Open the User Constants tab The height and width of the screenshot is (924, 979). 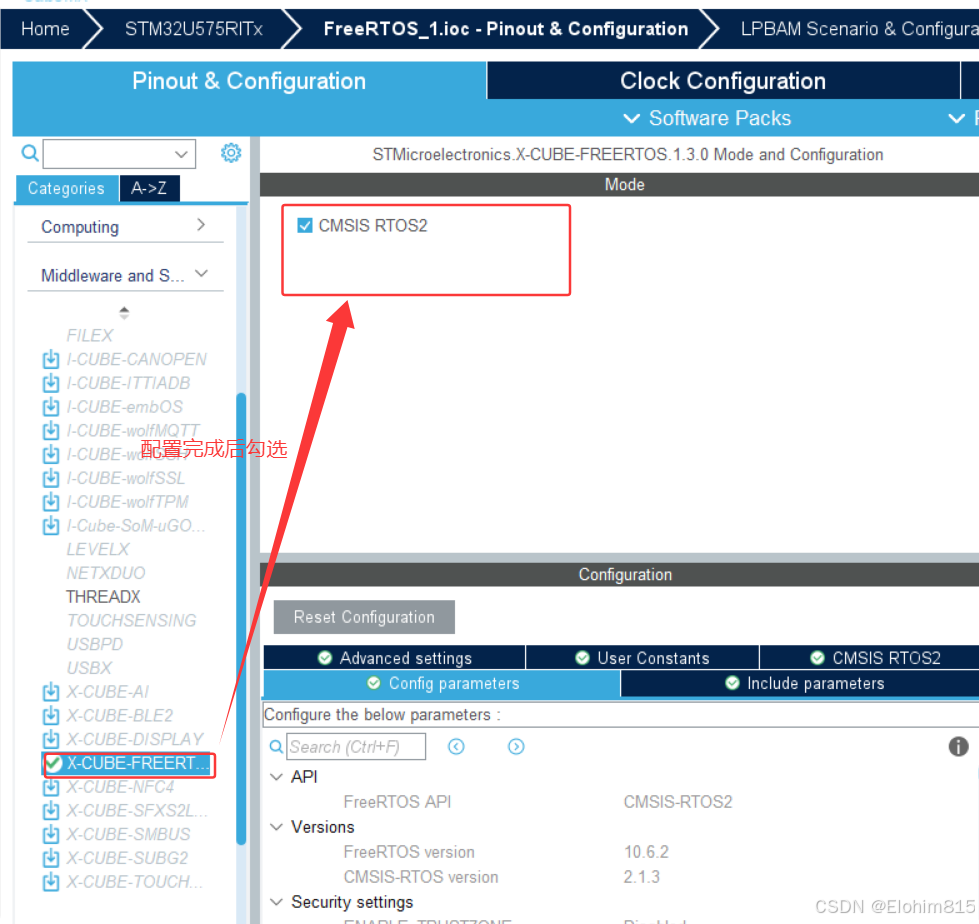click(642, 658)
